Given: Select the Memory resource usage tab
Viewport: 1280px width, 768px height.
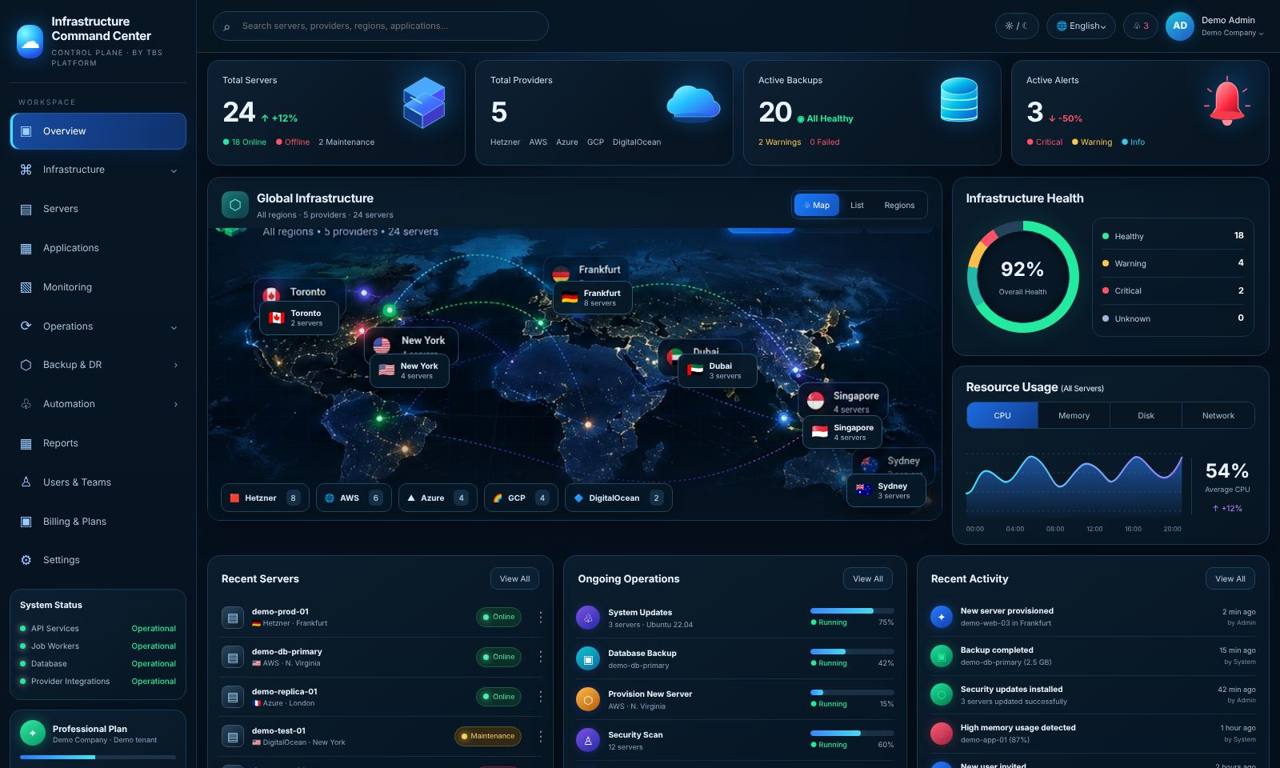Looking at the screenshot, I should click(x=1074, y=416).
